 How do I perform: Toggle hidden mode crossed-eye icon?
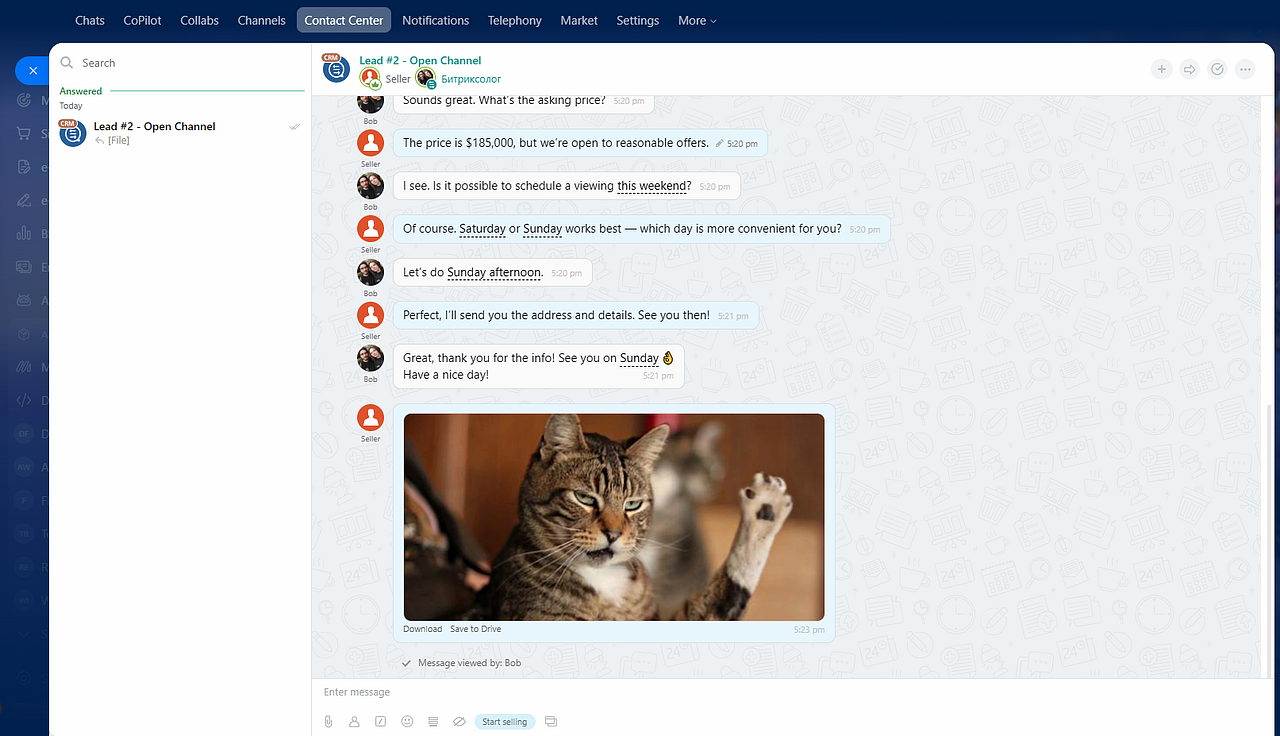(459, 721)
